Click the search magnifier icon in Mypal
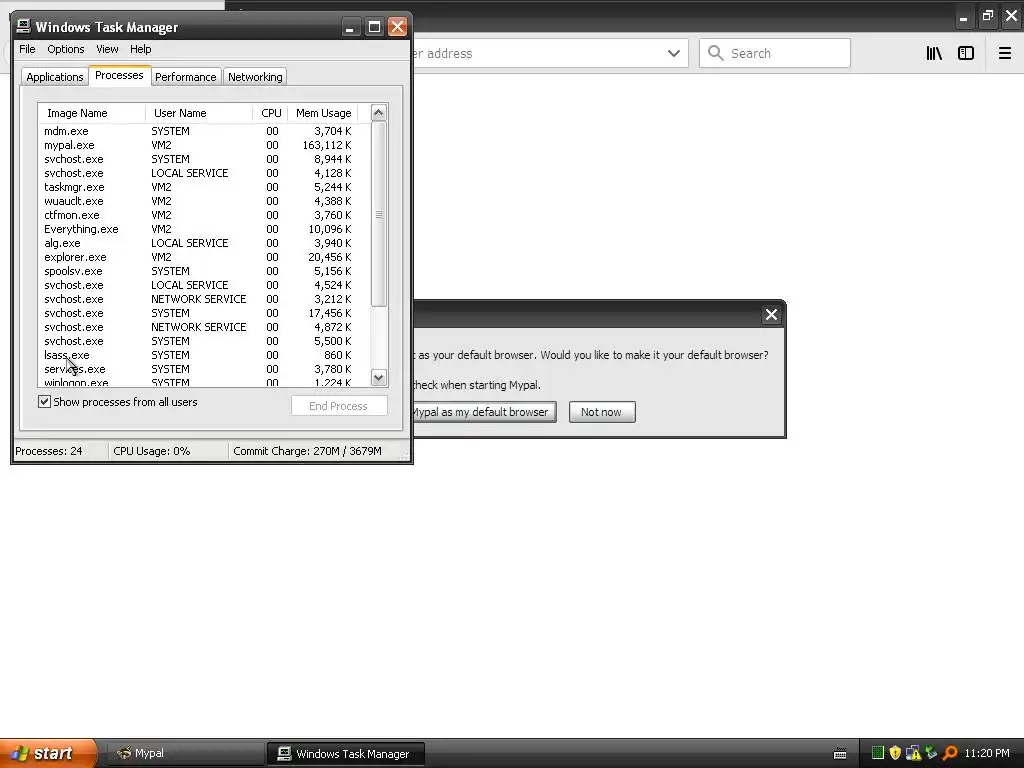The width and height of the screenshot is (1024, 768). point(716,53)
